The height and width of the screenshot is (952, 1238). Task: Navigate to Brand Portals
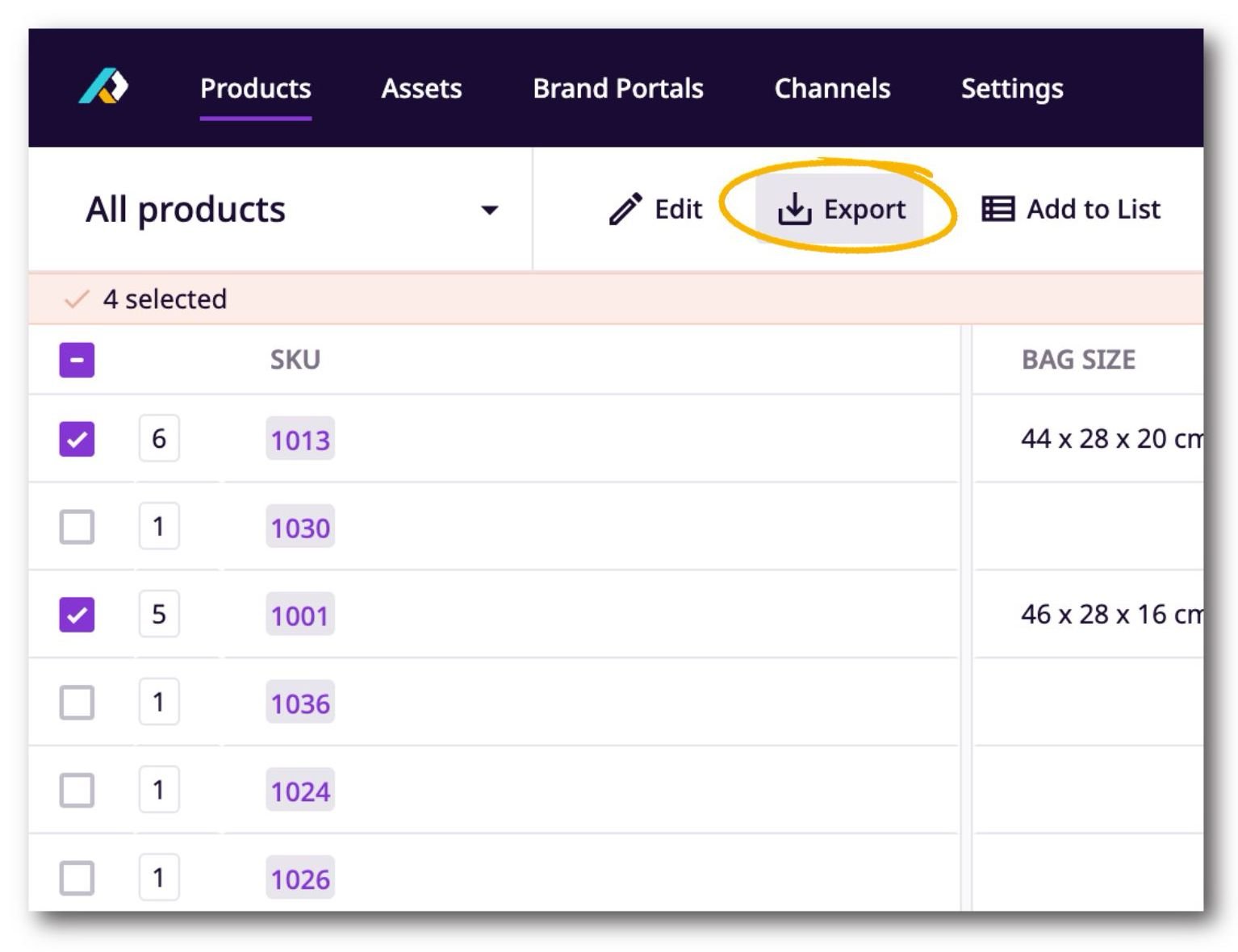[617, 89]
